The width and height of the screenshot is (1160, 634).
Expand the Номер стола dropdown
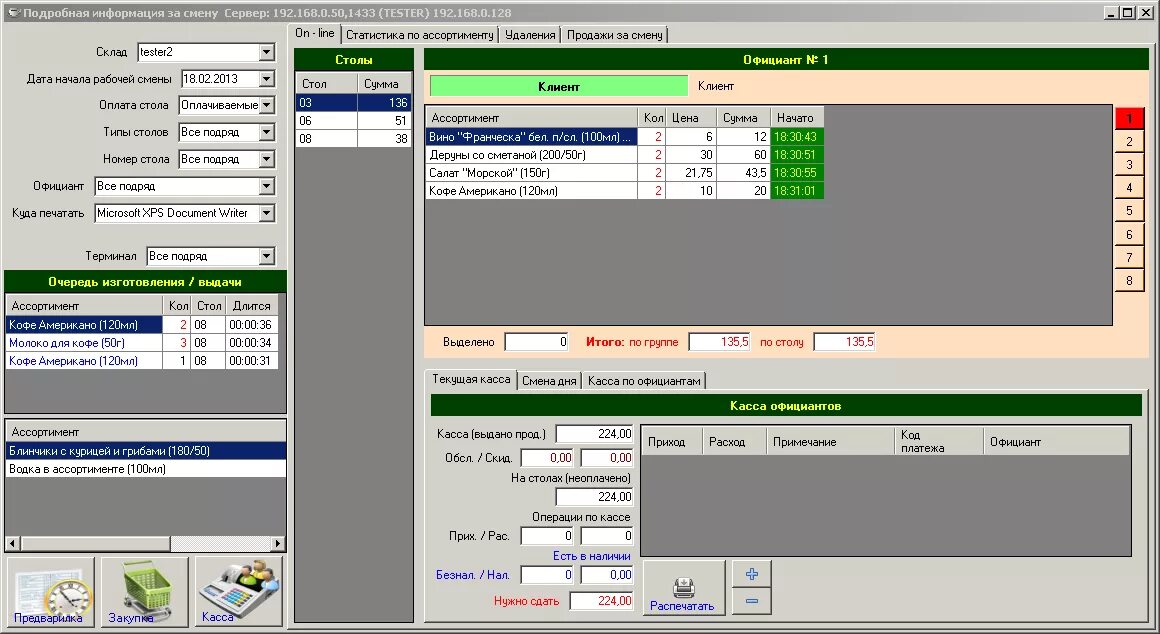pos(267,159)
